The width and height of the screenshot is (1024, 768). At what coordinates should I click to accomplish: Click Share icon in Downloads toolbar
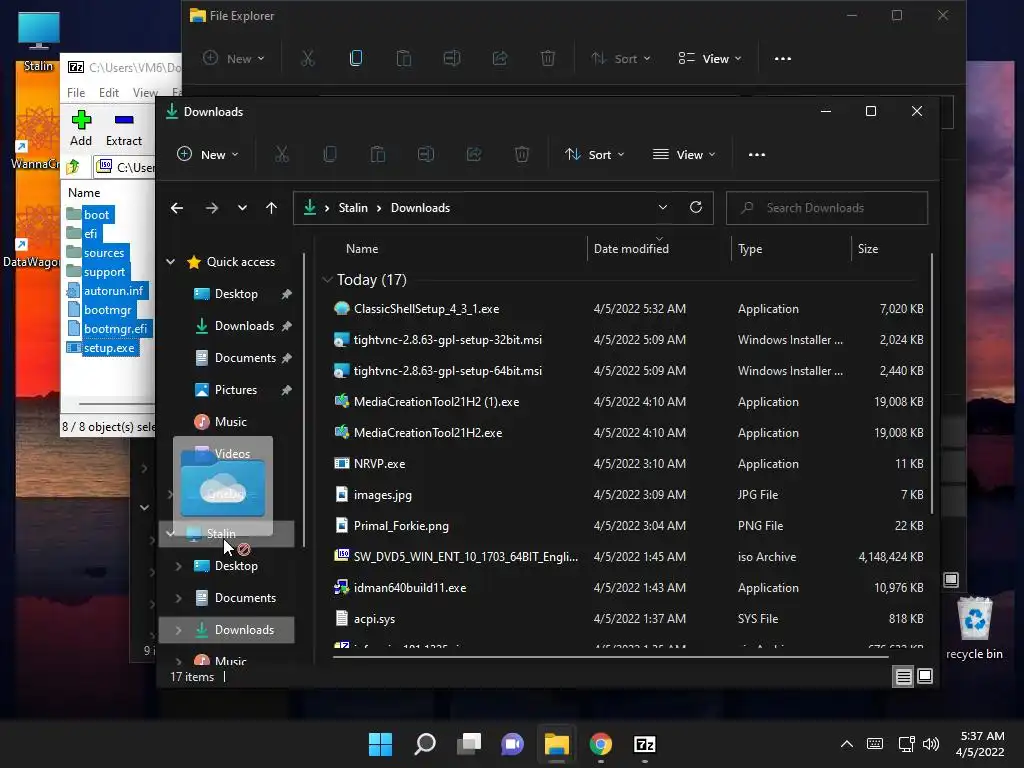coord(474,155)
